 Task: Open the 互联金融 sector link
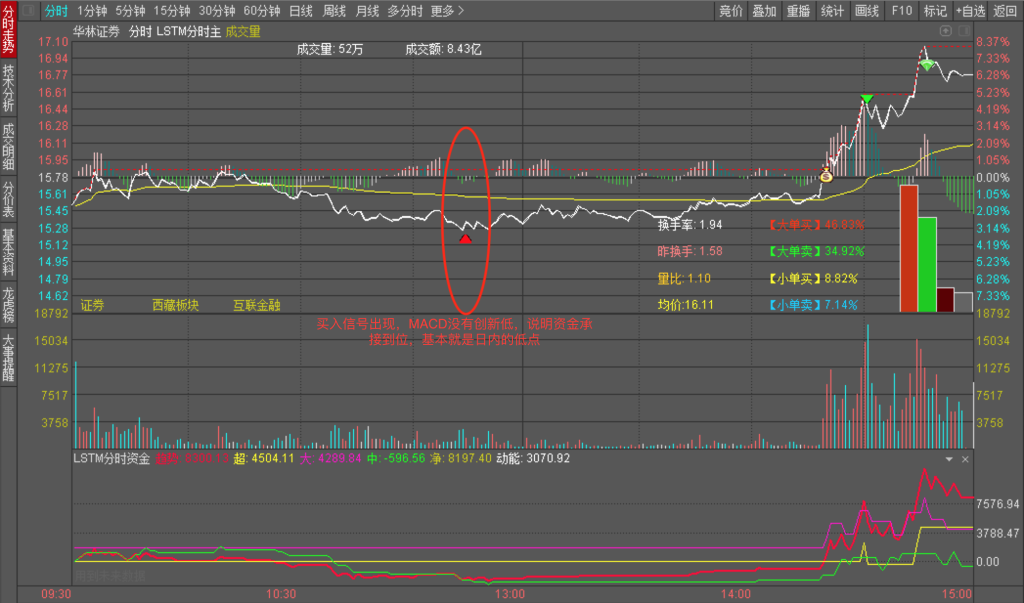pos(257,305)
